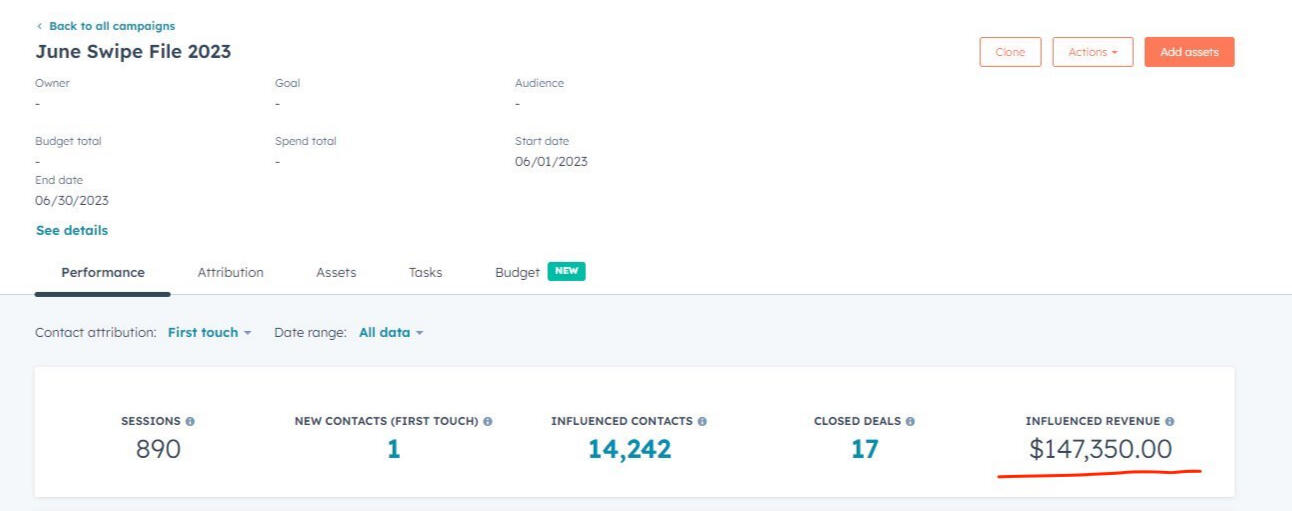Click info icon next to Sessions

pos(190,422)
